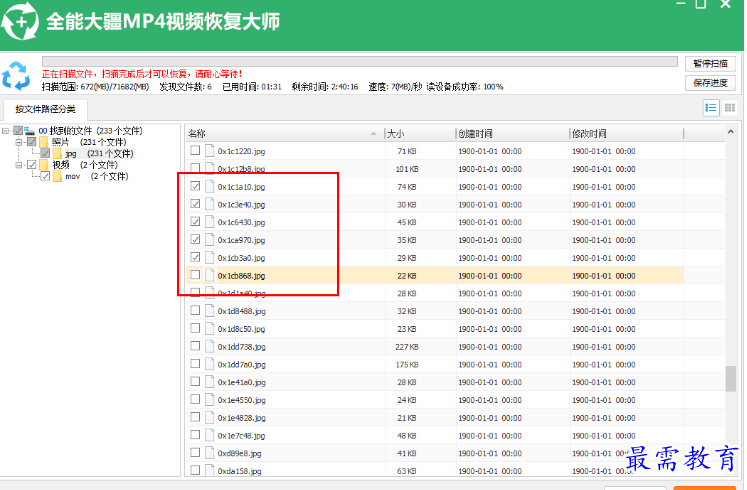Click the folder icon next to 视频
This screenshot has height=490, width=747.
pyautogui.click(x=44, y=165)
